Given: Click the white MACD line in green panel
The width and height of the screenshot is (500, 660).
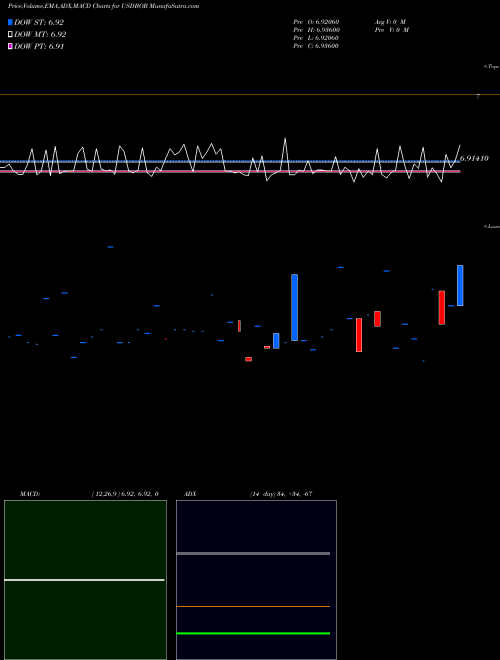Looking at the screenshot, I should [84, 580].
